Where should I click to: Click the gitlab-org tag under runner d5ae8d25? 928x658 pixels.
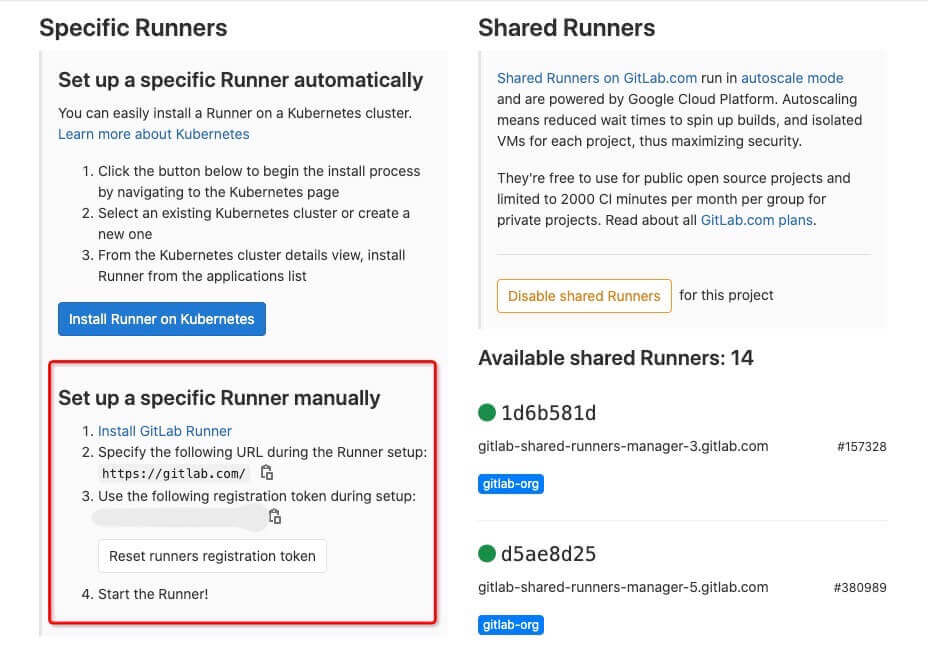click(x=511, y=625)
